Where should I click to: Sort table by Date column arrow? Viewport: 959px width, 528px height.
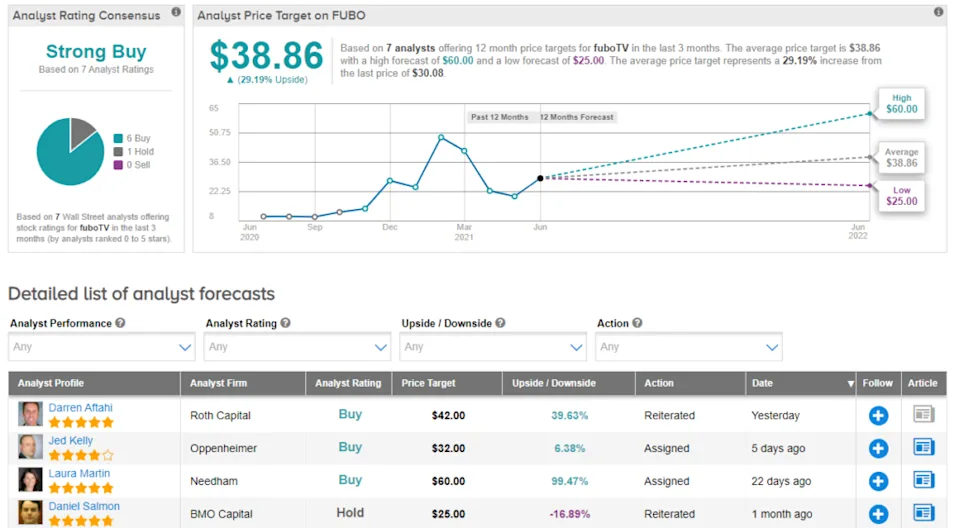(x=850, y=384)
